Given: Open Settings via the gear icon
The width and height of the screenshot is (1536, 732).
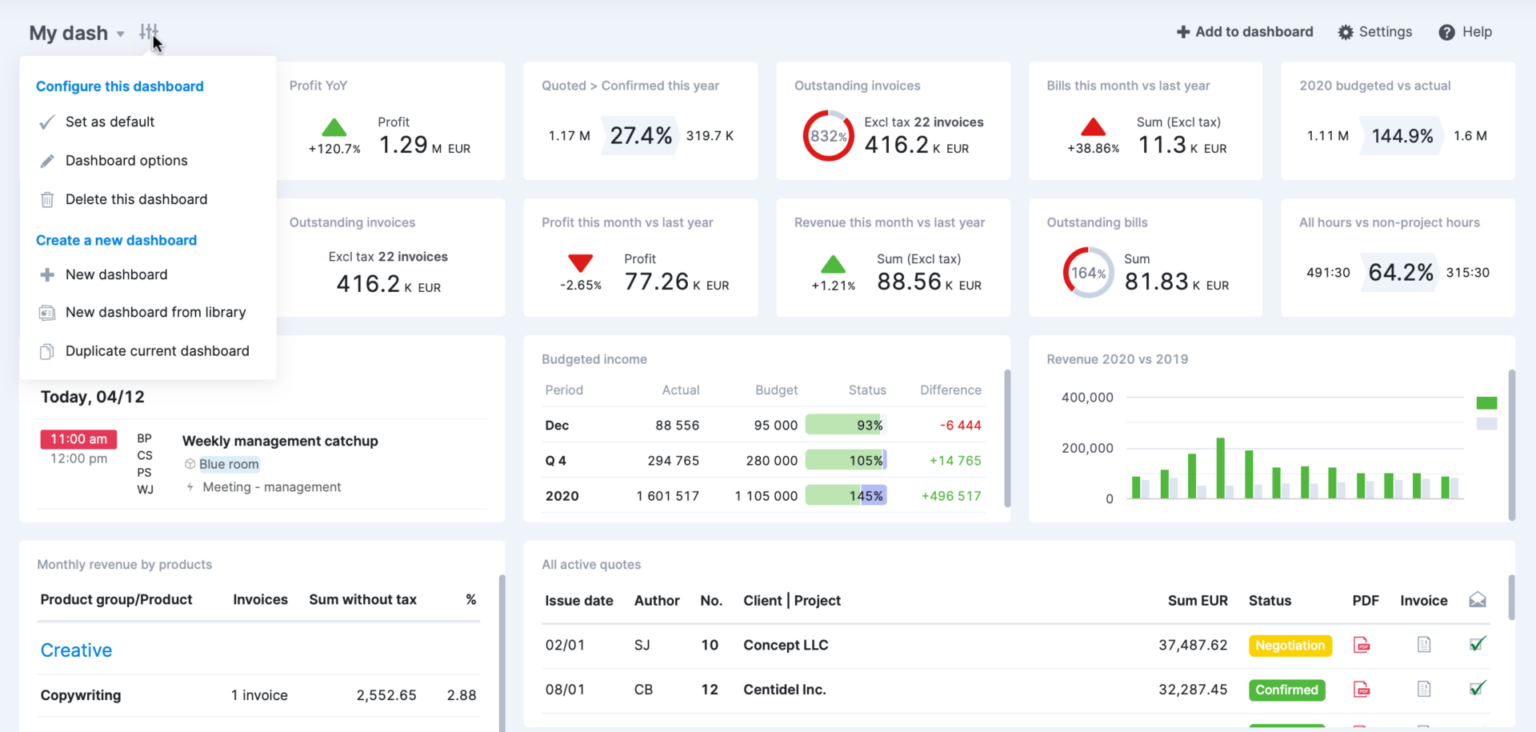Looking at the screenshot, I should pos(1346,31).
